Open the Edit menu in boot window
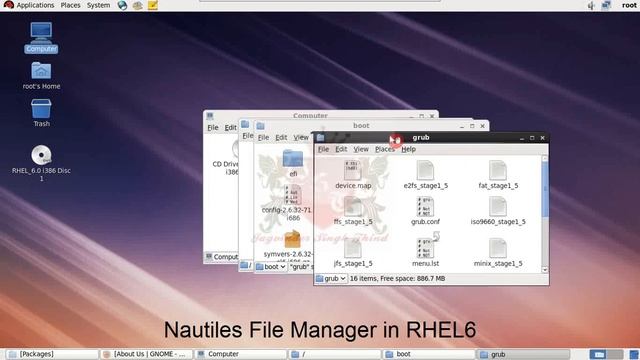Image resolution: width=640 pixels, height=360 pixels. pyautogui.click(x=281, y=138)
